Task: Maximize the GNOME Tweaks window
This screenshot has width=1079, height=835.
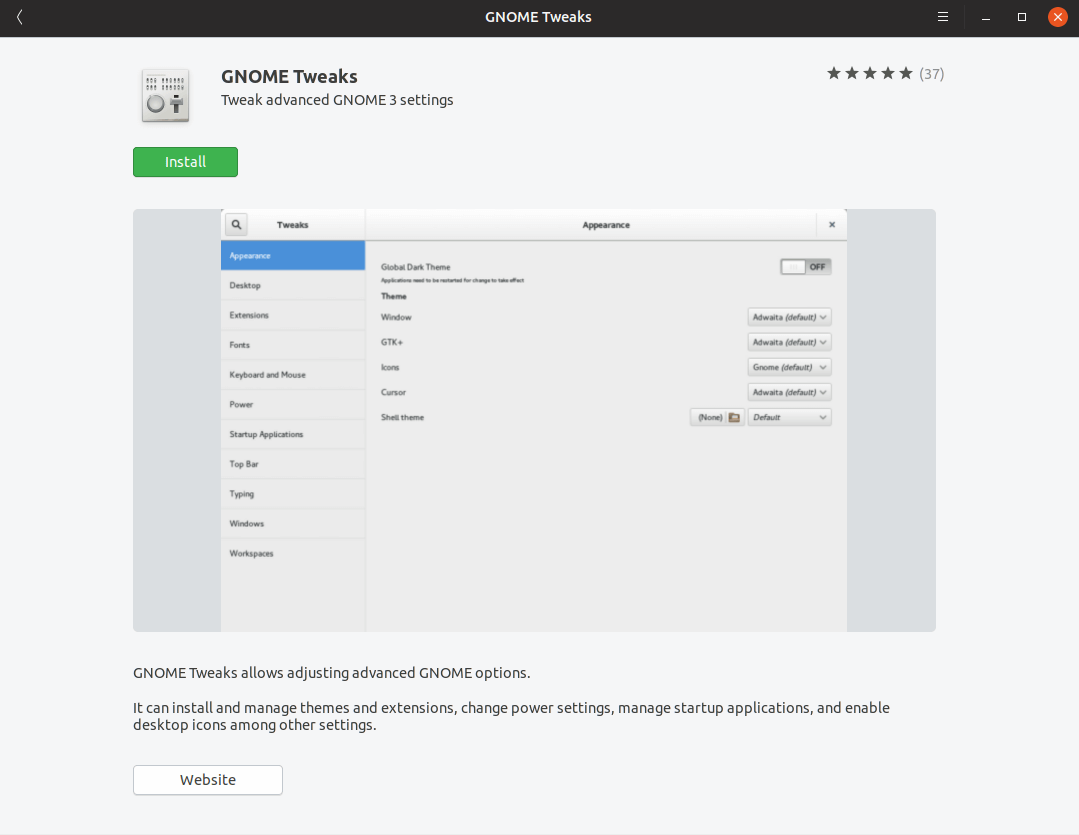Action: [x=1022, y=17]
